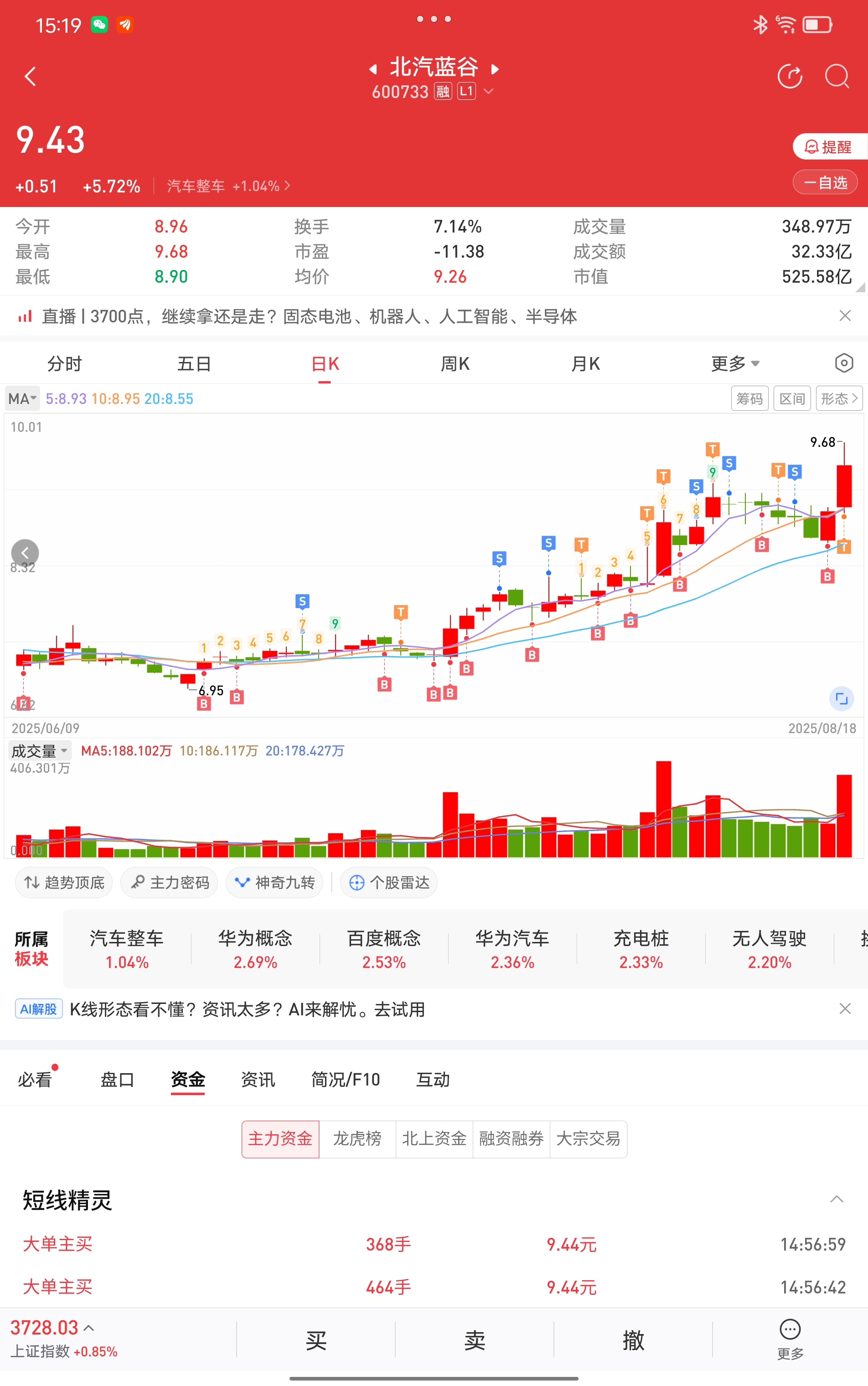Open 无人驾驶 sector card
This screenshot has height=1386, width=868.
(769, 949)
